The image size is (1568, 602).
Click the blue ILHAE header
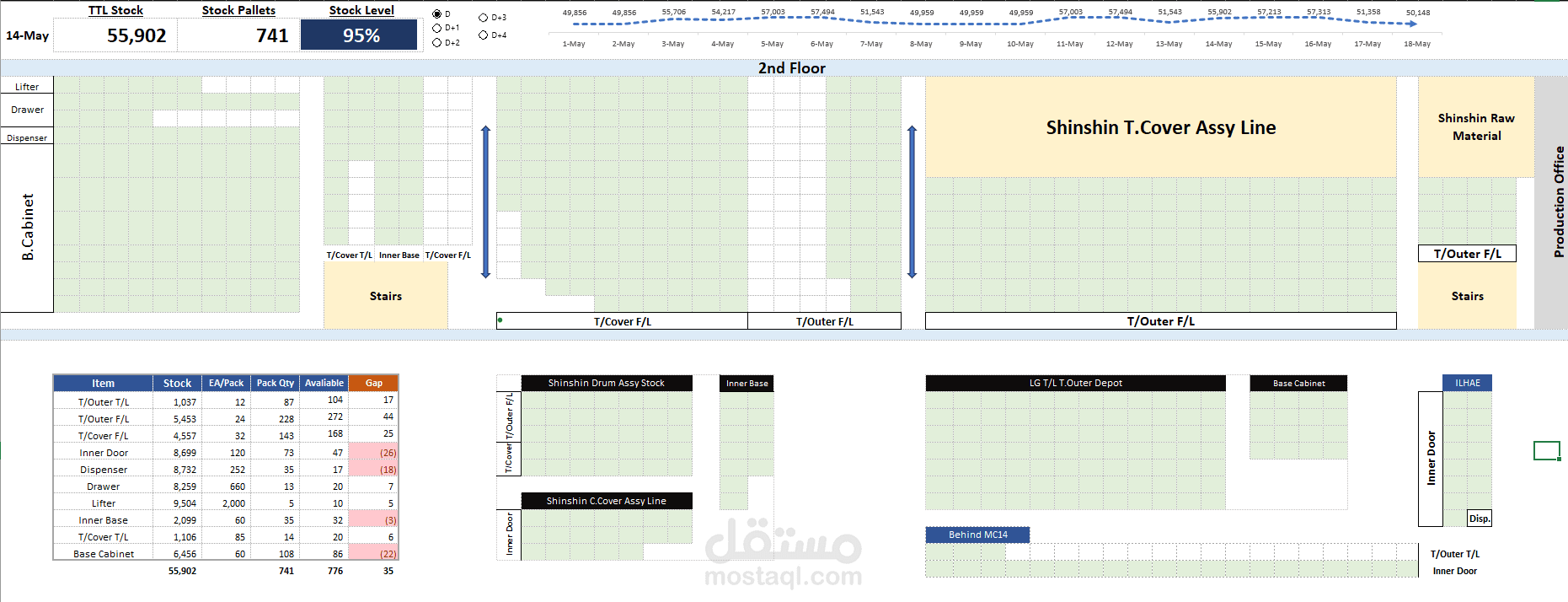[x=1467, y=383]
